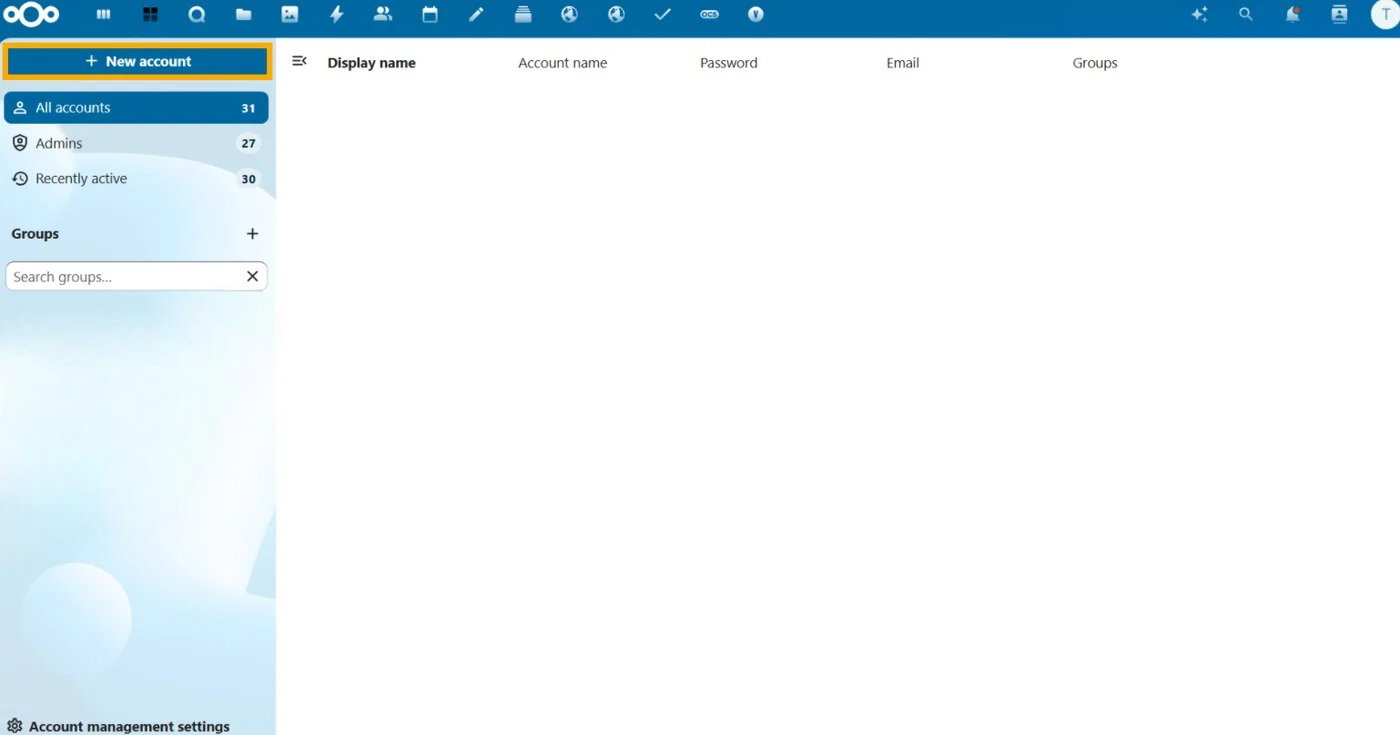Open the Assistant sparkles icon

pos(1200,15)
